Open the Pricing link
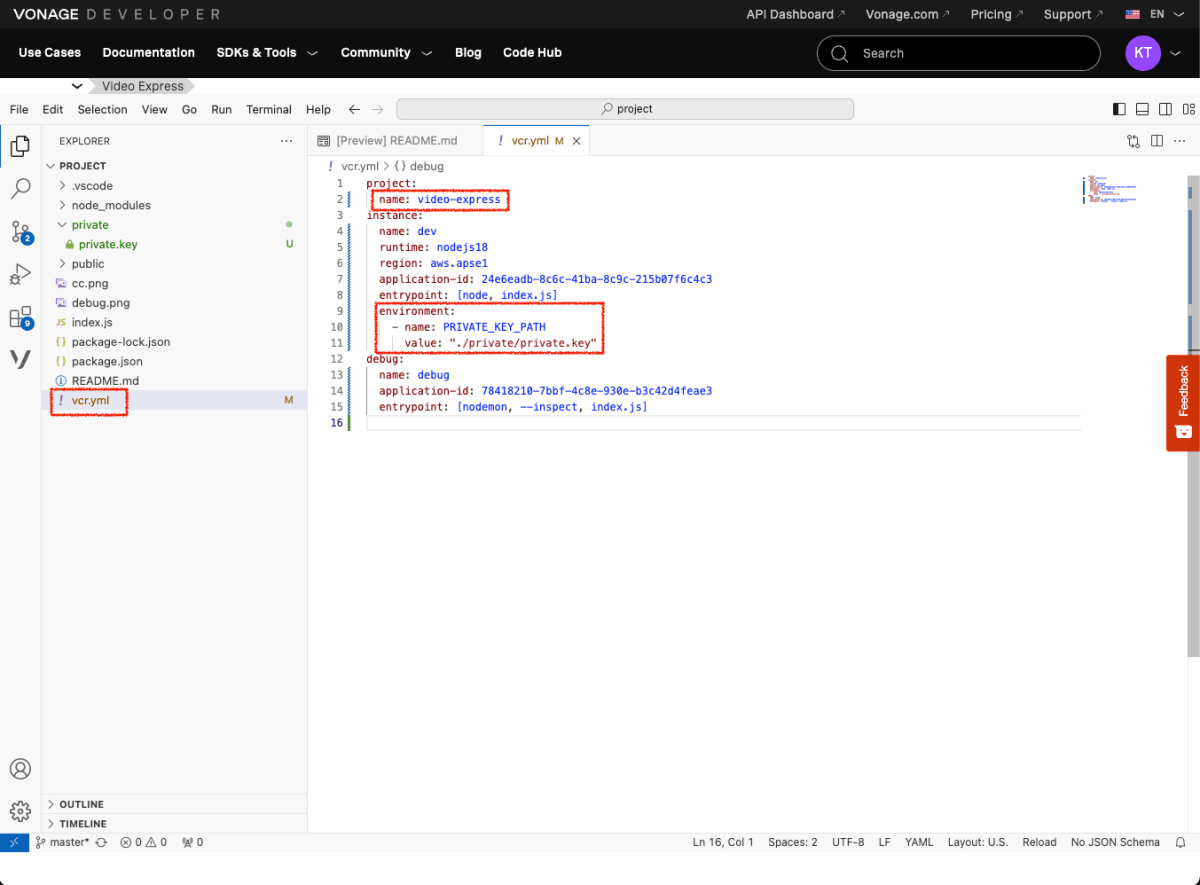 (997, 15)
